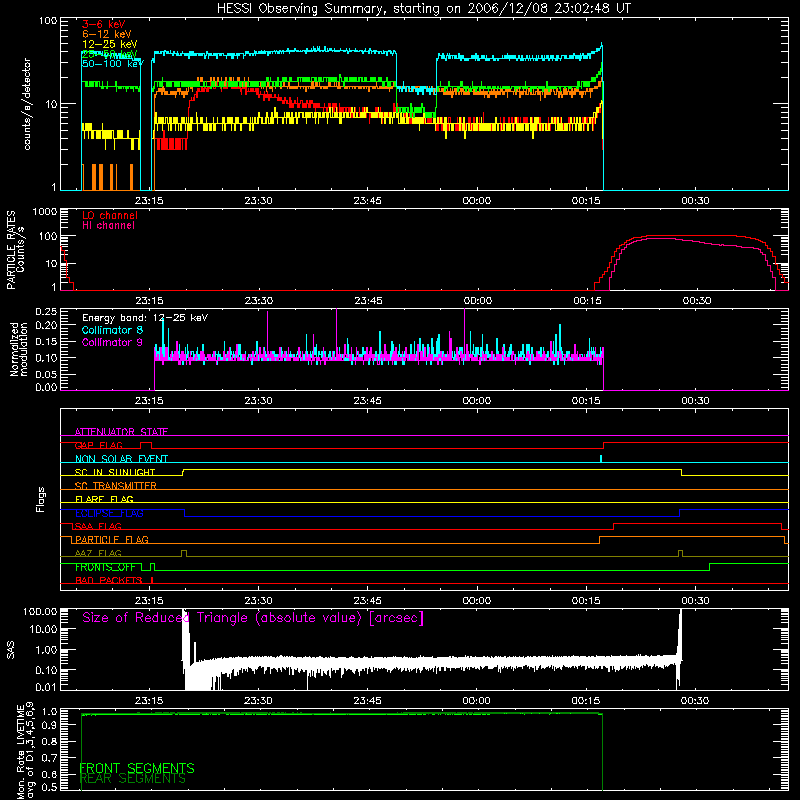Click the vertical Flags axis label
The width and height of the screenshot is (800, 800).
[40, 499]
